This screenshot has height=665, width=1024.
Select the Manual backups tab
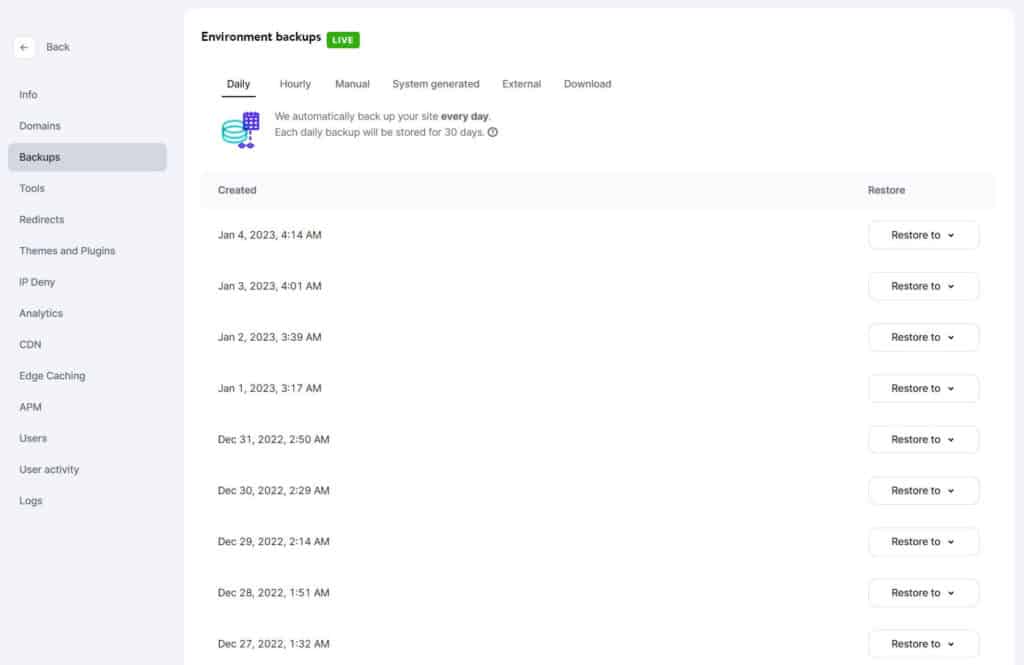coord(352,84)
